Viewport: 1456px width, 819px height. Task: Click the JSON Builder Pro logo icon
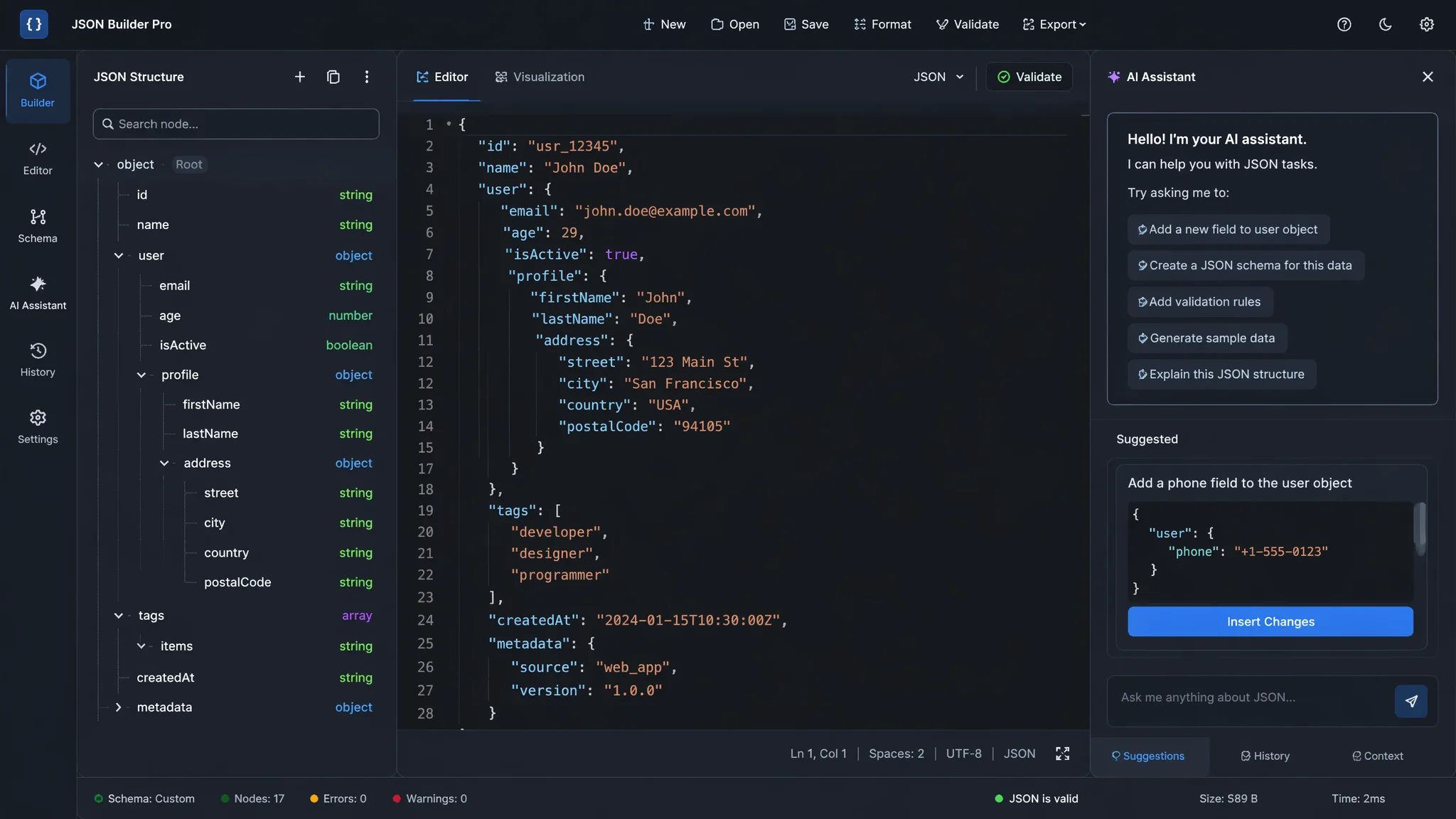tap(34, 24)
